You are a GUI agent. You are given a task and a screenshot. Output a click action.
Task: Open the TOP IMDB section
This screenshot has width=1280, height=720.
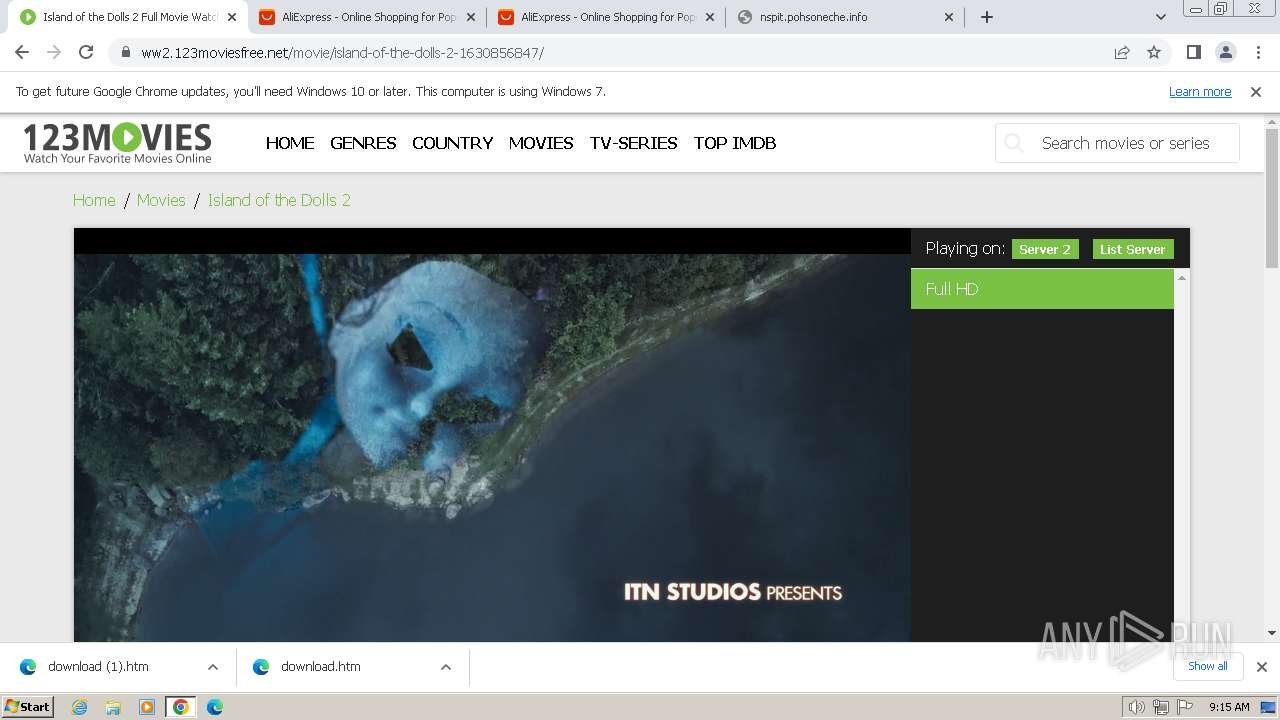tap(735, 143)
